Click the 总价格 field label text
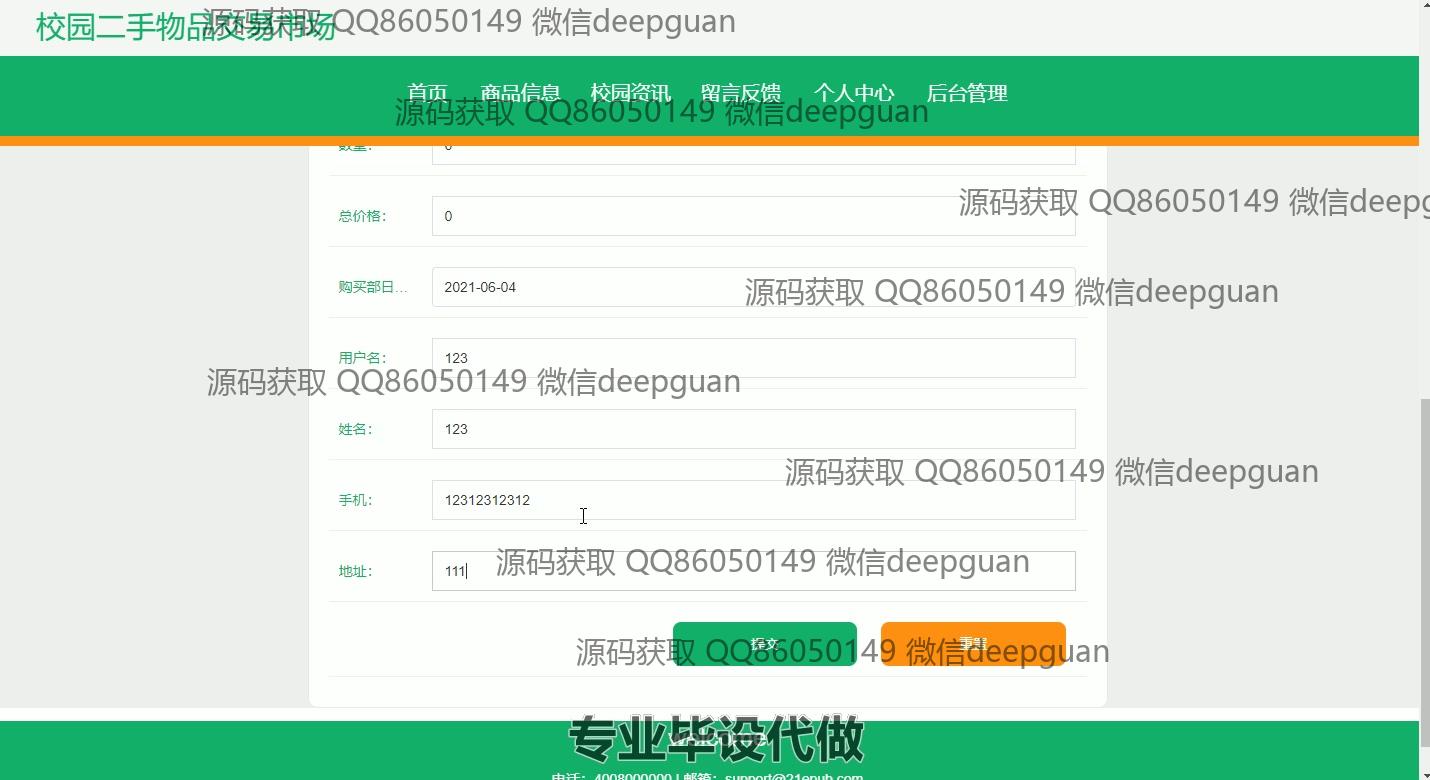Image resolution: width=1430 pixels, height=780 pixels. (361, 216)
